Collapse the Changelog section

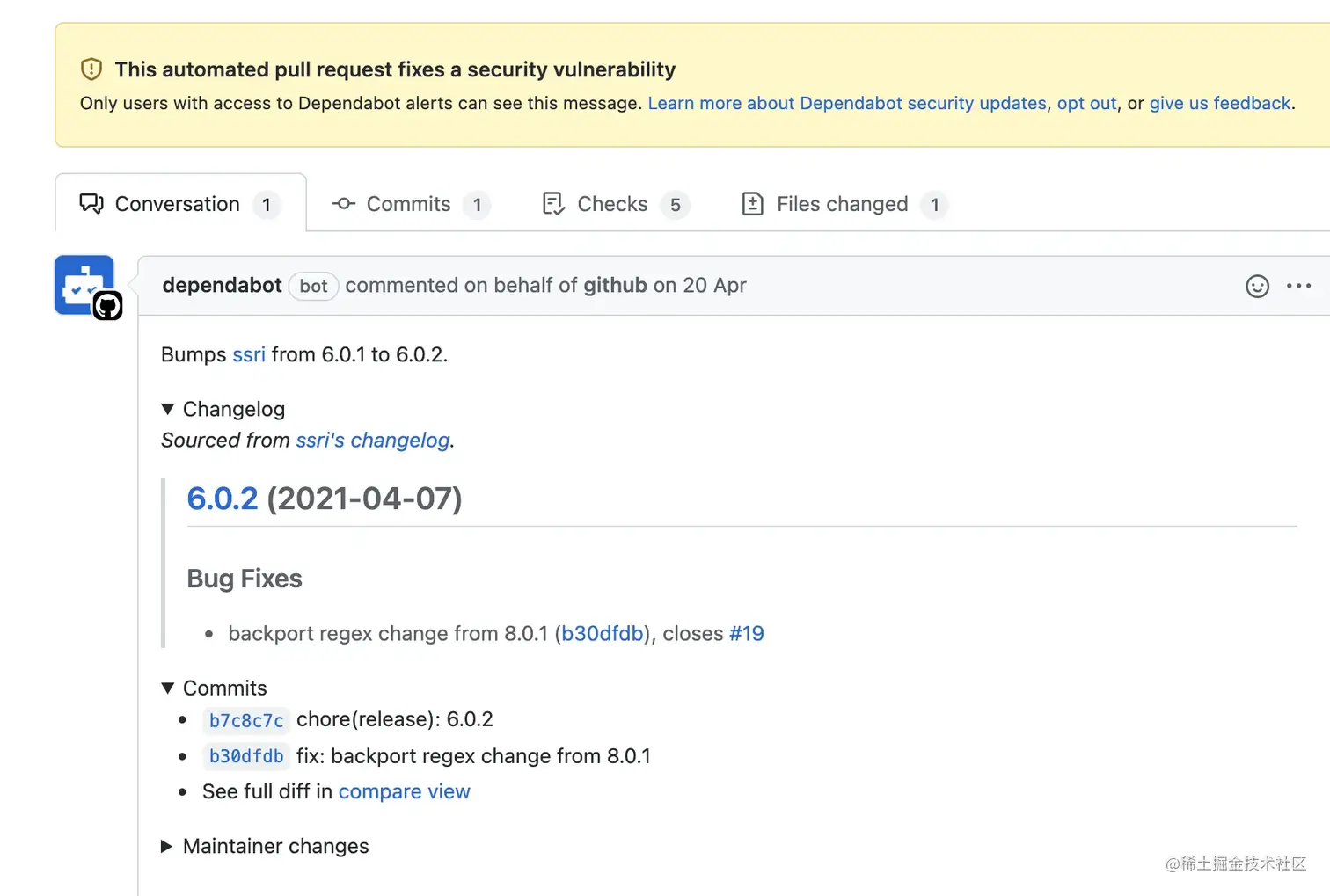point(168,409)
